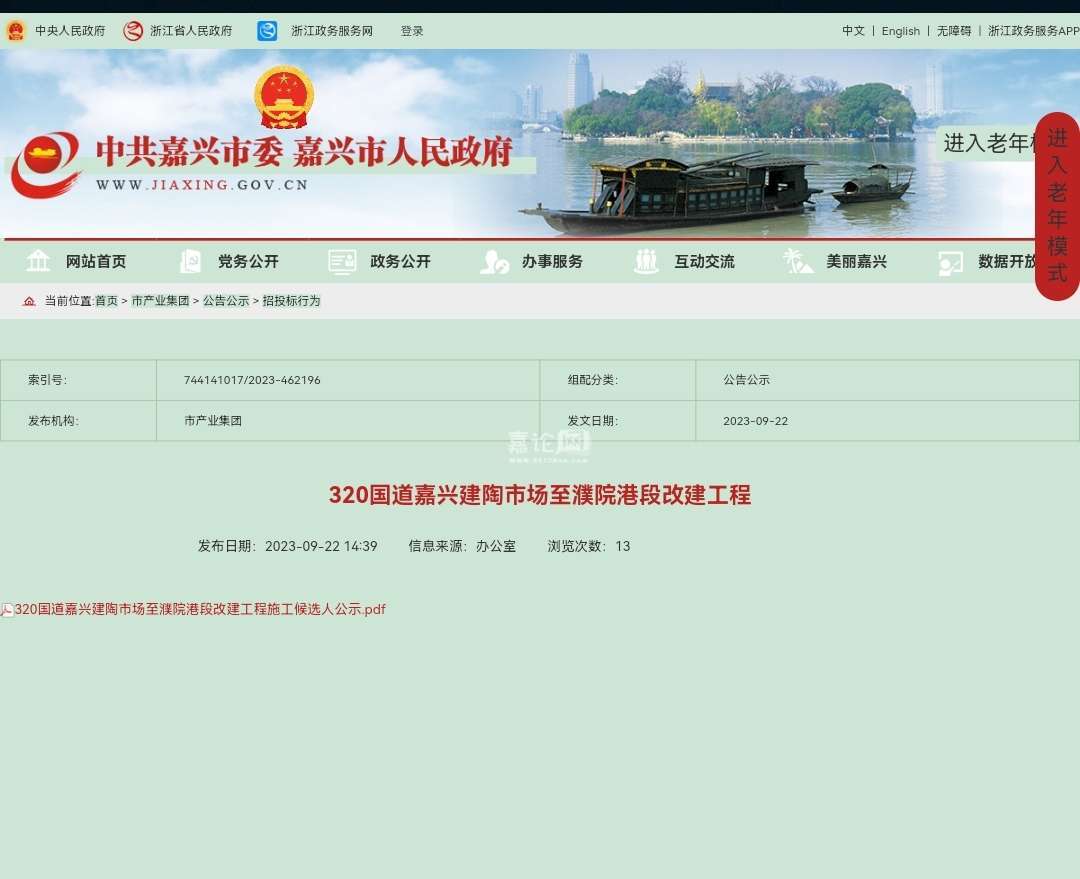Enable 进入老年模式 red side button
This screenshot has height=879, width=1080.
pyautogui.click(x=1057, y=206)
